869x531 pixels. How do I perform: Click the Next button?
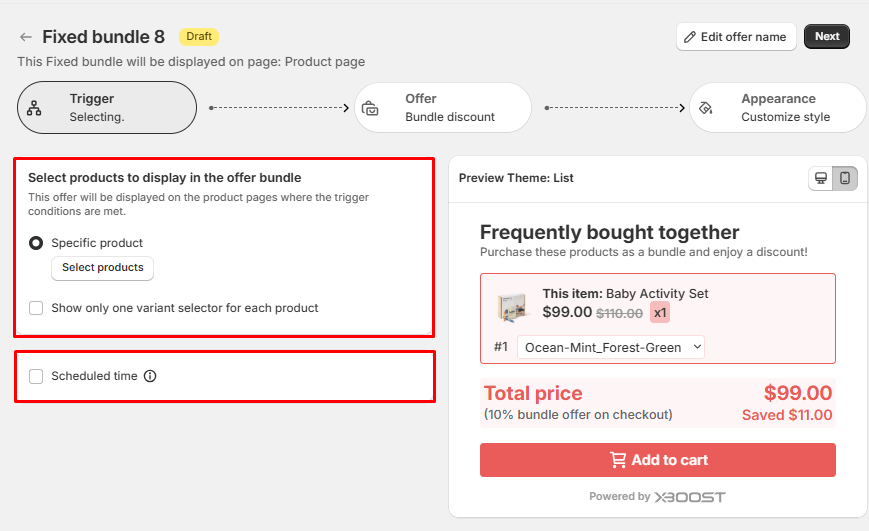[827, 37]
